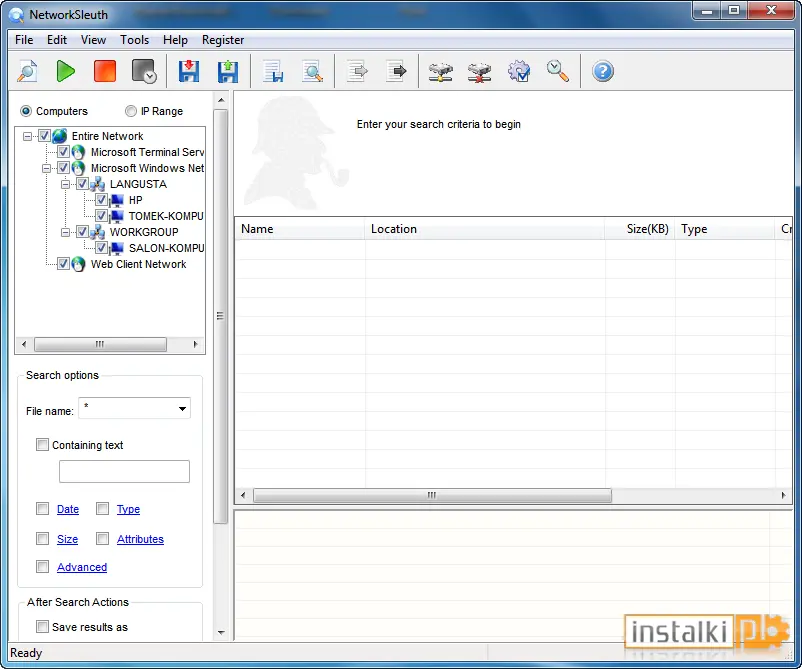Open the scheduled search icon with clock
Image resolution: width=802 pixels, height=669 pixels.
tap(144, 71)
